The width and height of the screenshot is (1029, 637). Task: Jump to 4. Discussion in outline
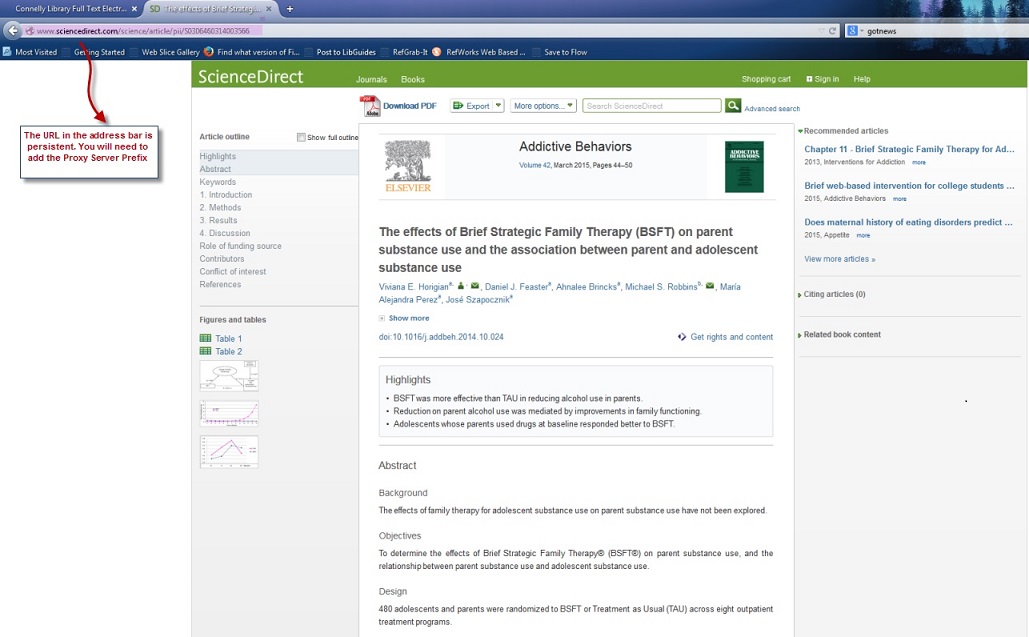225,233
